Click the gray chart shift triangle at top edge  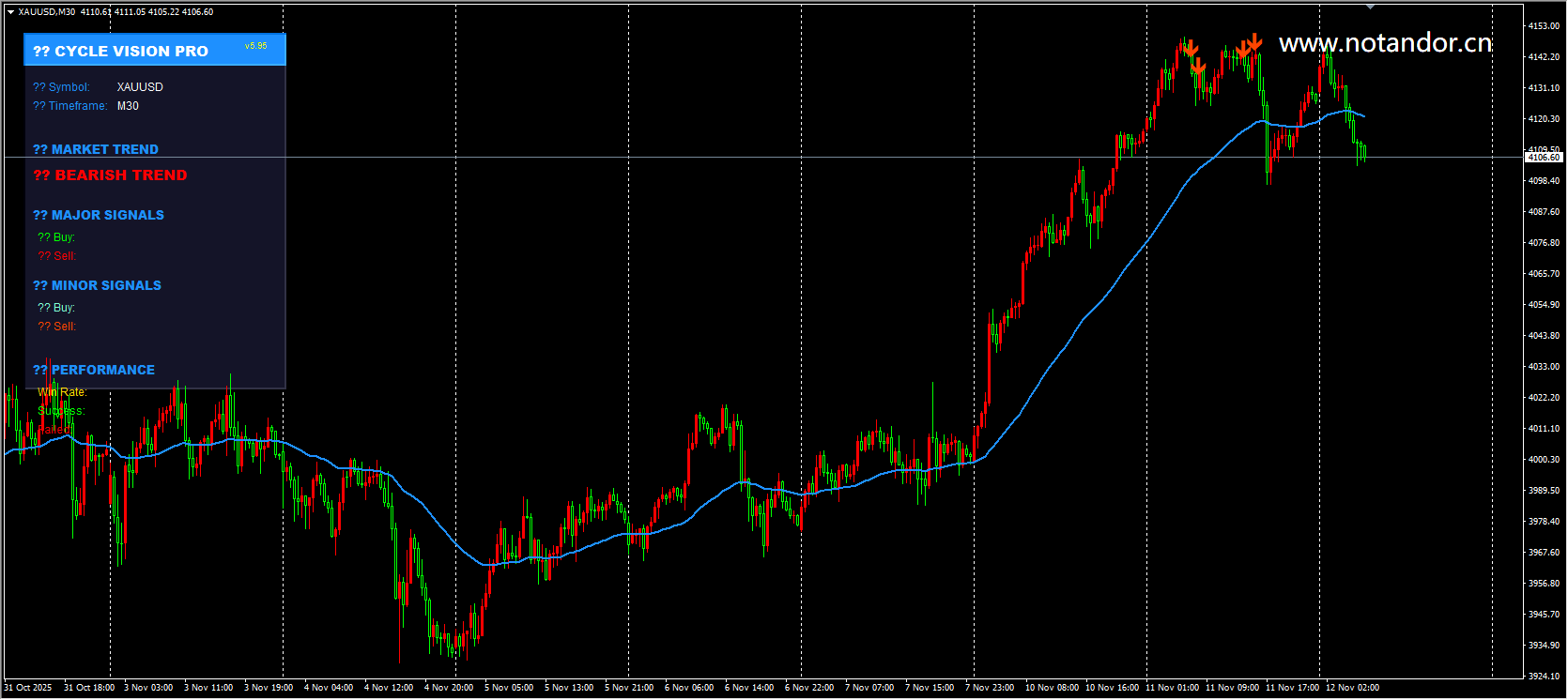pyautogui.click(x=1370, y=7)
